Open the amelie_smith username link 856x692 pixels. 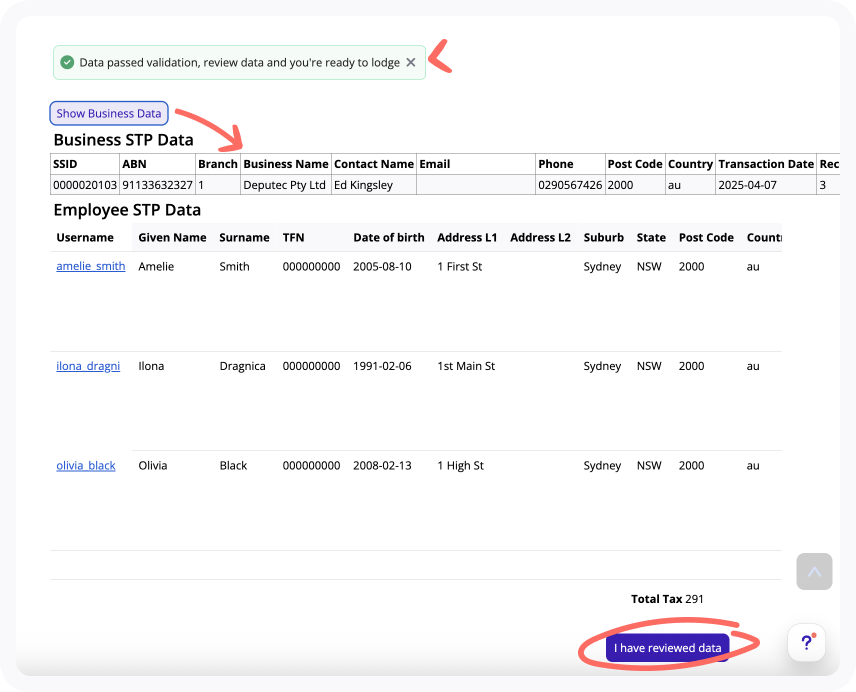pos(91,266)
